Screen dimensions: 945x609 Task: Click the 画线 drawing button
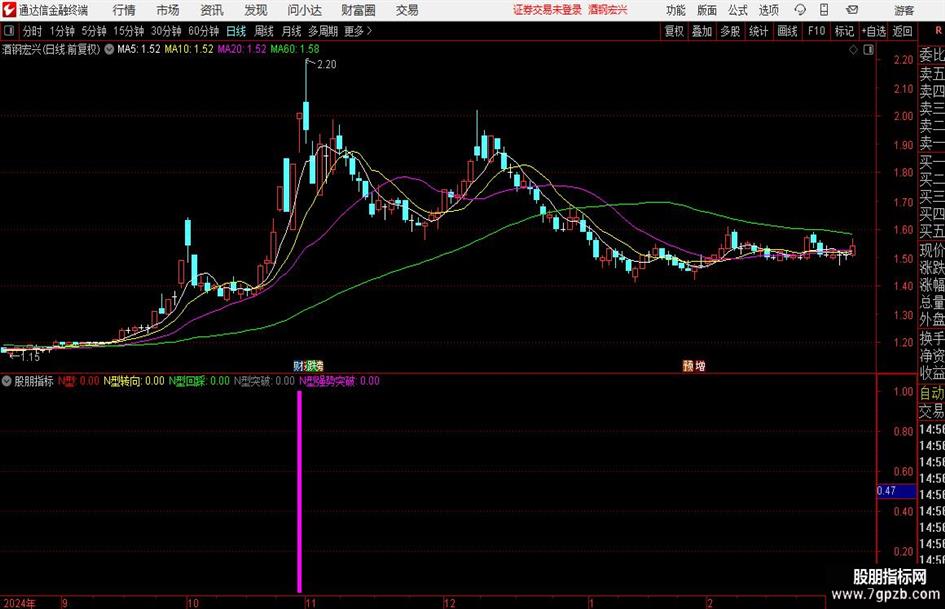pyautogui.click(x=787, y=31)
